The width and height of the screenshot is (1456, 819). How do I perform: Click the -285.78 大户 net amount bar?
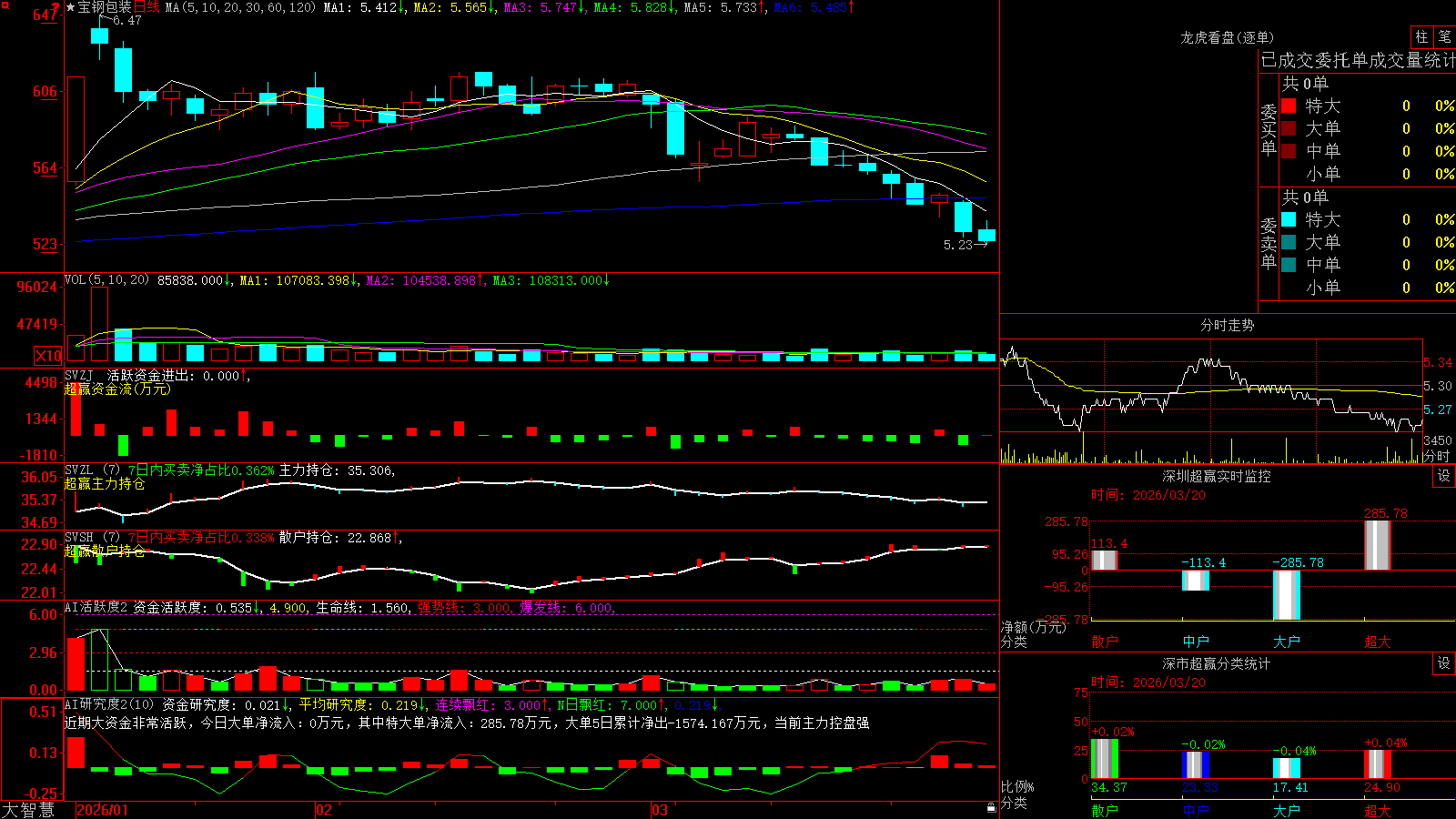1287,595
